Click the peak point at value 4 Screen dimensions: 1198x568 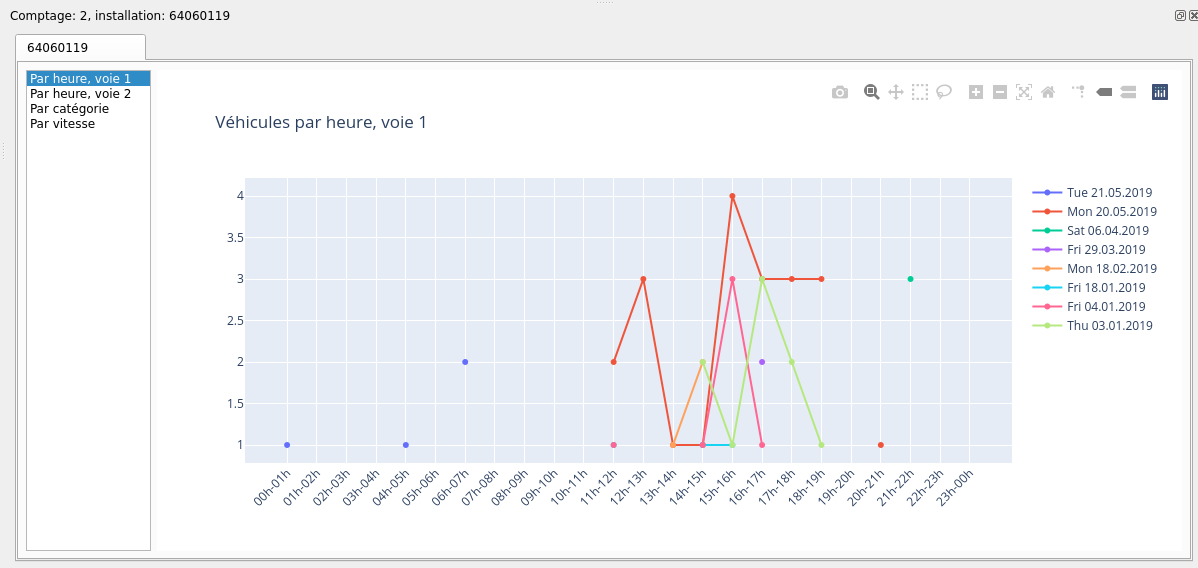coord(732,196)
